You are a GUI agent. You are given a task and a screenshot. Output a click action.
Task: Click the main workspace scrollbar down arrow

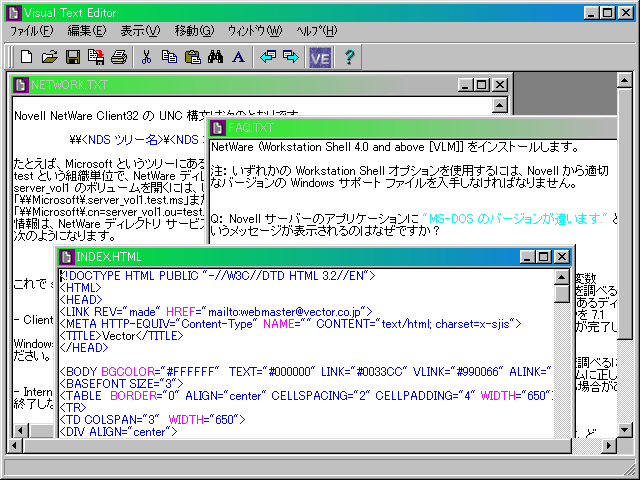coord(624,429)
